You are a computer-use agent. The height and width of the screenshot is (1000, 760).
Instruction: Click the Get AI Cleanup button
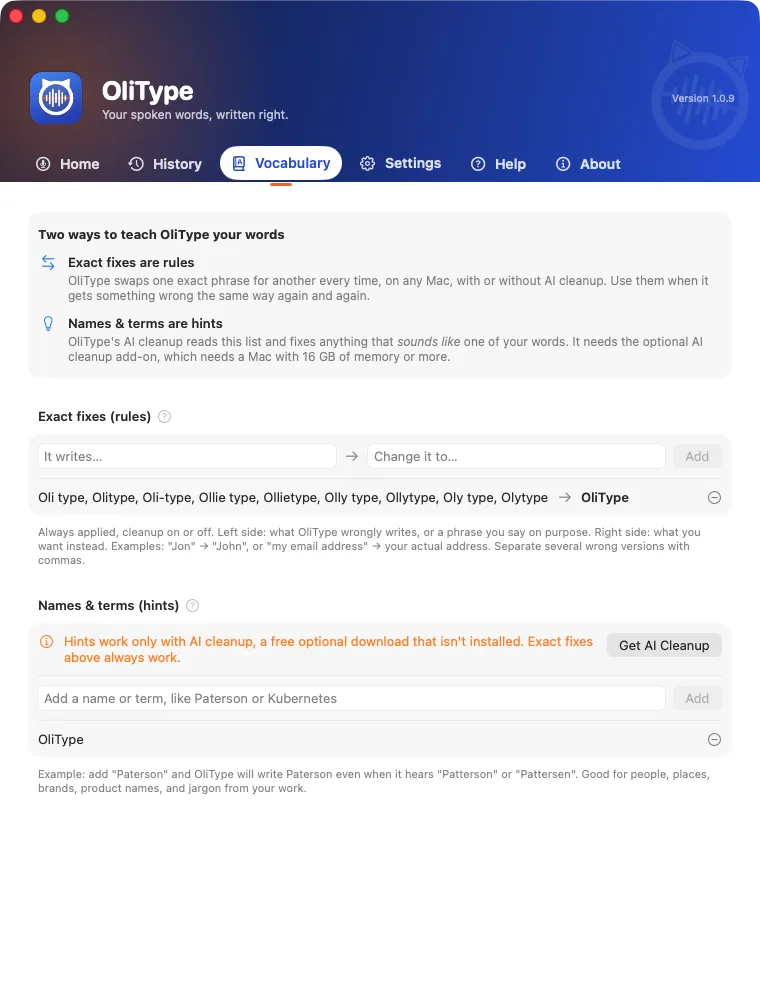(x=664, y=645)
